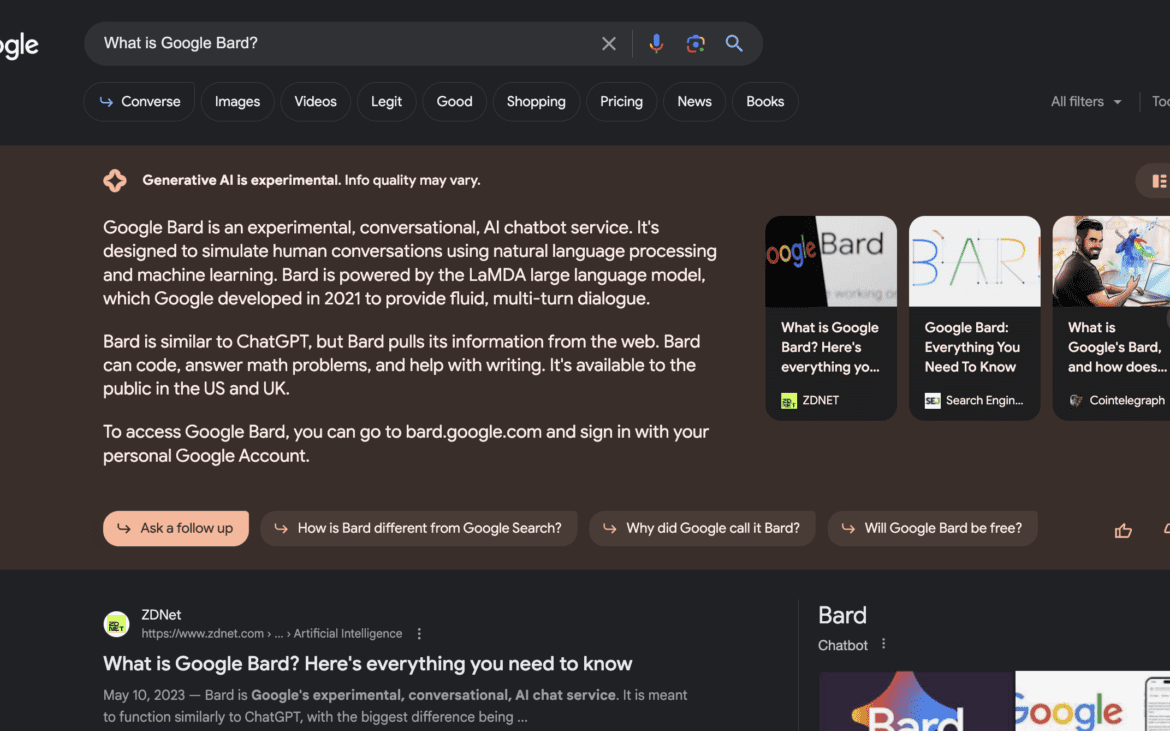Start voice search with microphone icon
The width and height of the screenshot is (1170, 731).
click(x=656, y=44)
